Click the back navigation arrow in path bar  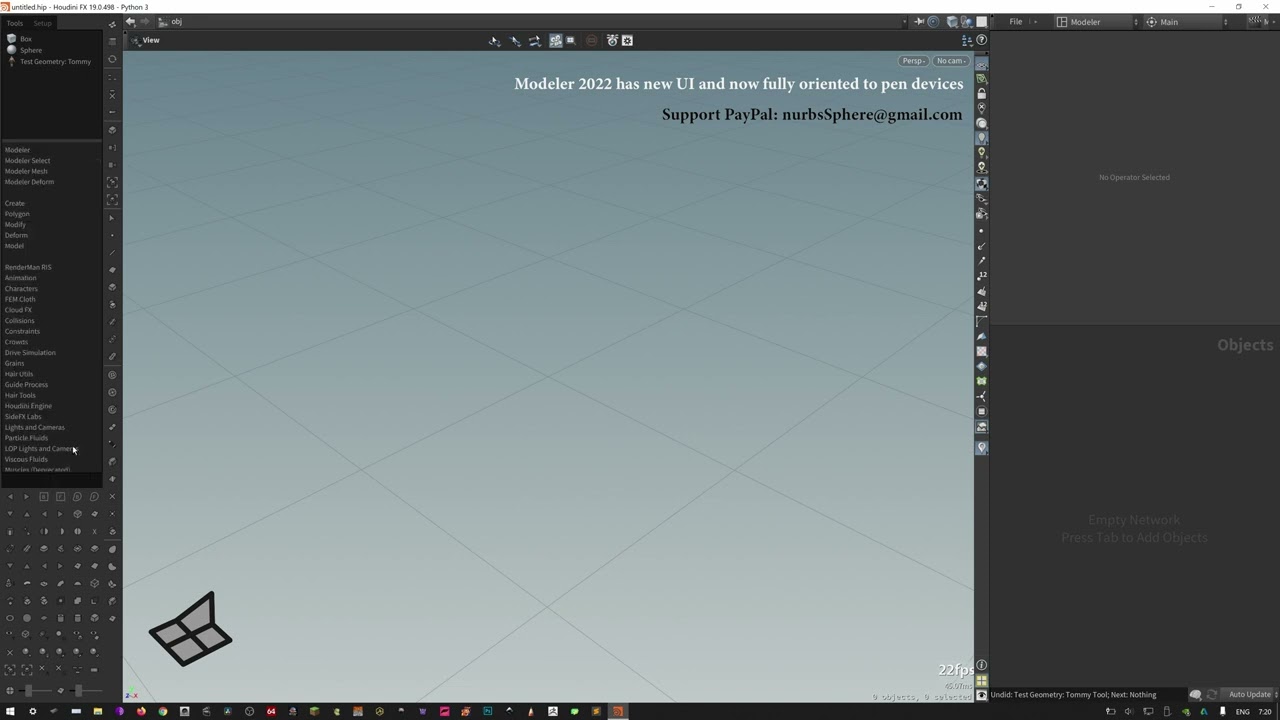[130, 22]
